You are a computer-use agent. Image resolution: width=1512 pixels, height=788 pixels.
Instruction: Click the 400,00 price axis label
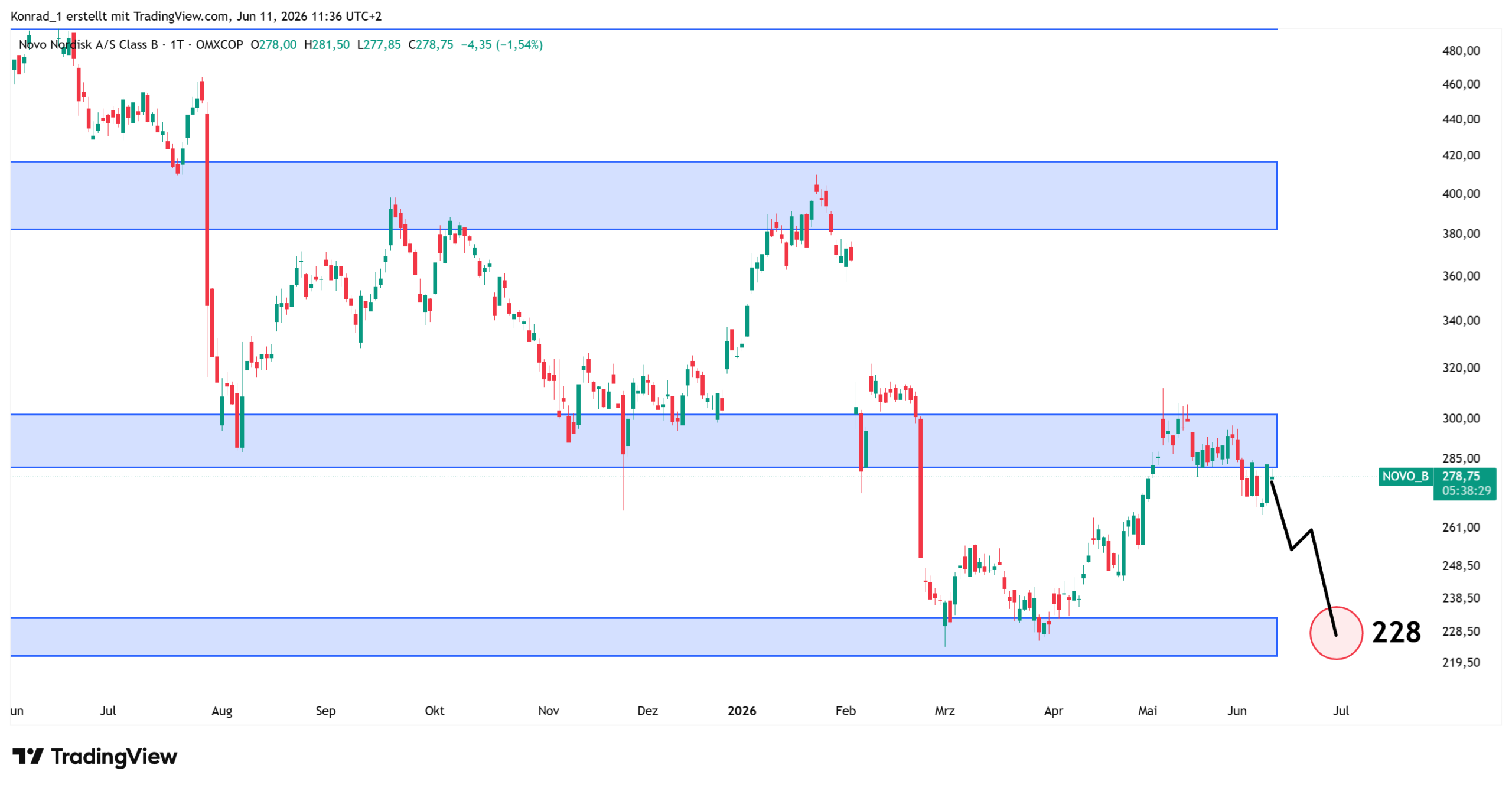(x=1461, y=194)
